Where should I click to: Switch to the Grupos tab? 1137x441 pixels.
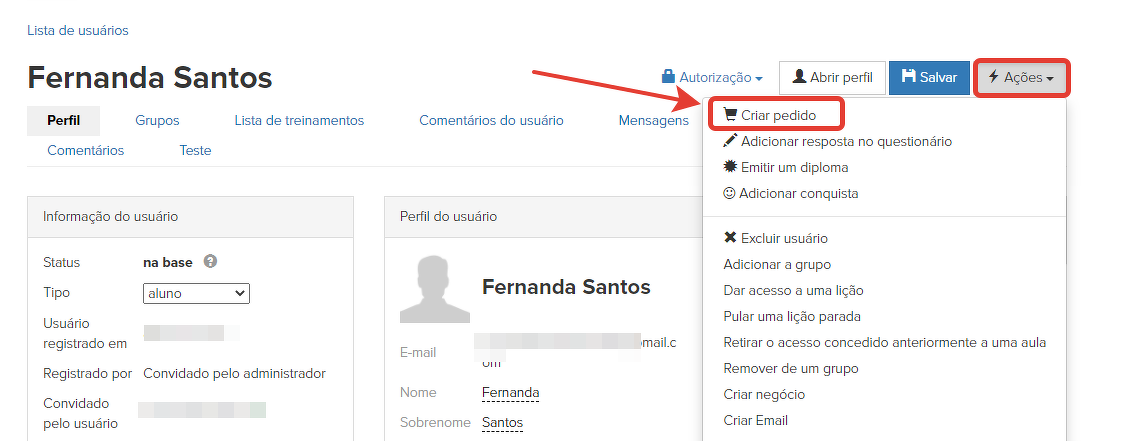(157, 120)
